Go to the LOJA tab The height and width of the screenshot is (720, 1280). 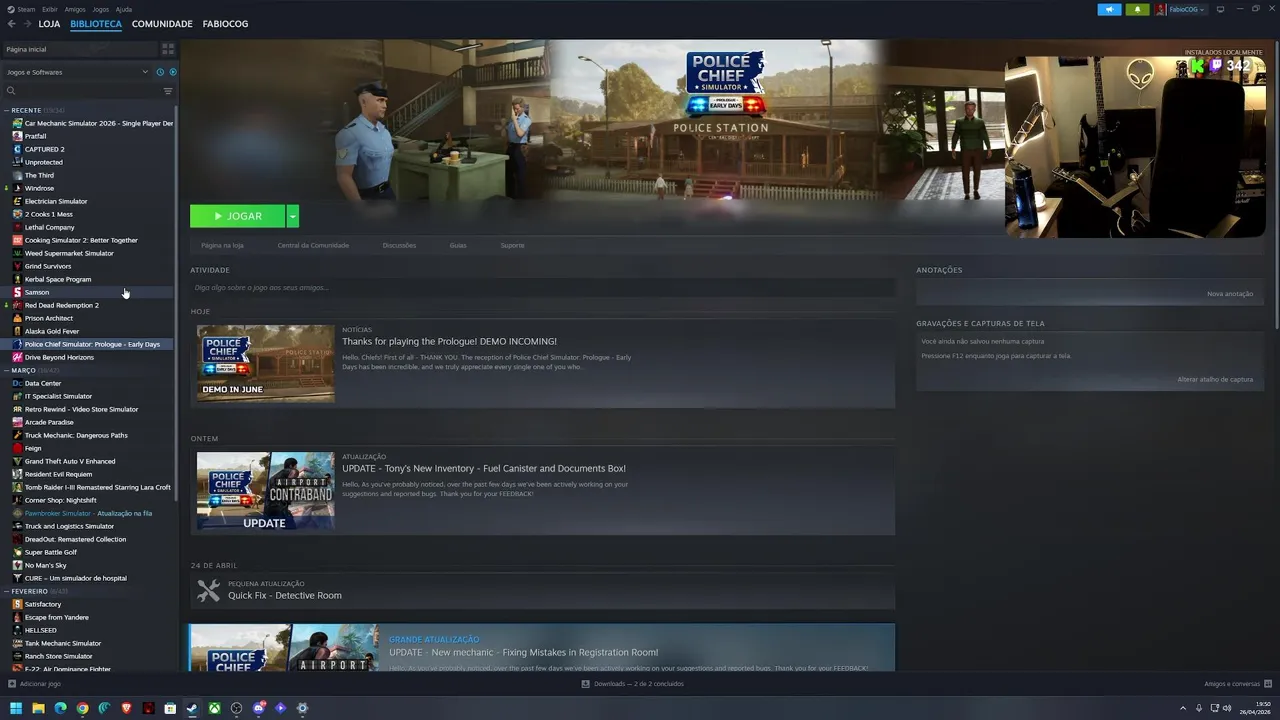49,24
